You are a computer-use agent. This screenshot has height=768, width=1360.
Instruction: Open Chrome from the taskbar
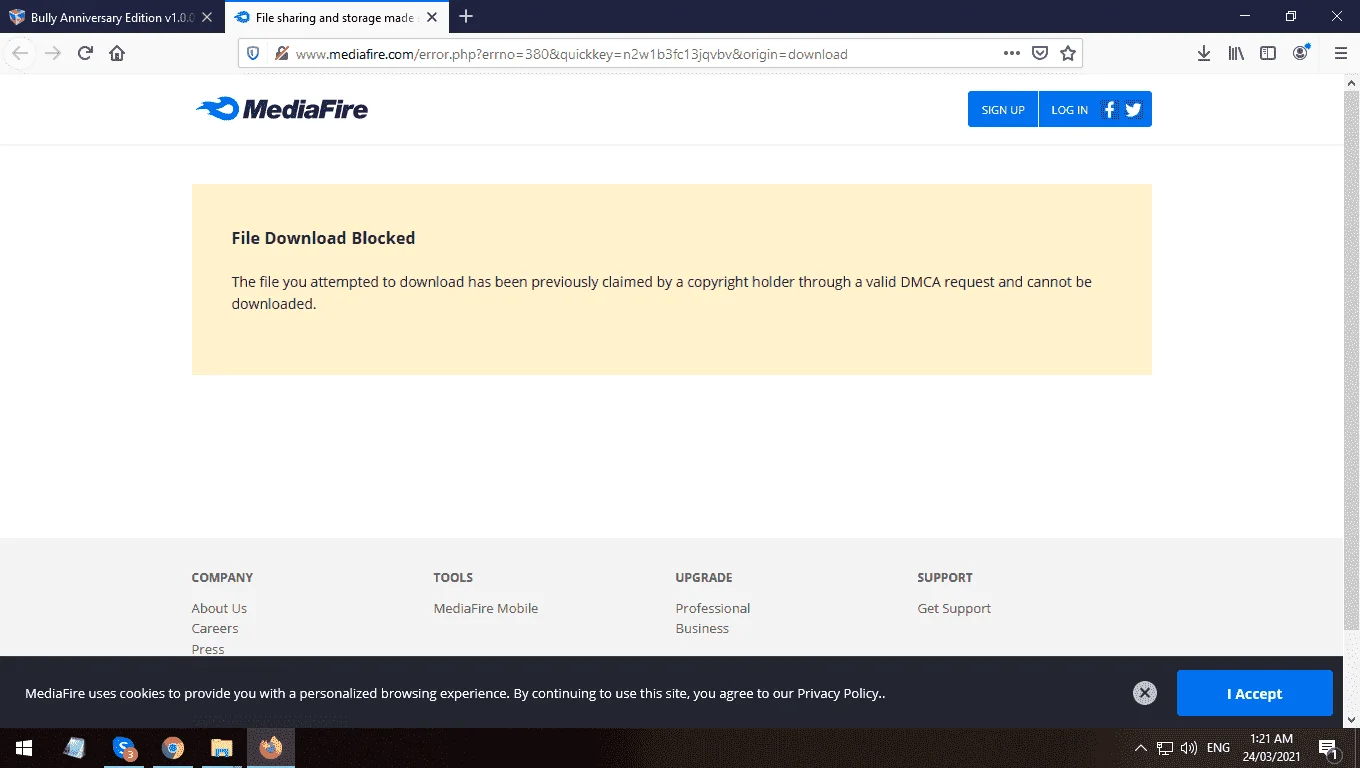(x=173, y=748)
